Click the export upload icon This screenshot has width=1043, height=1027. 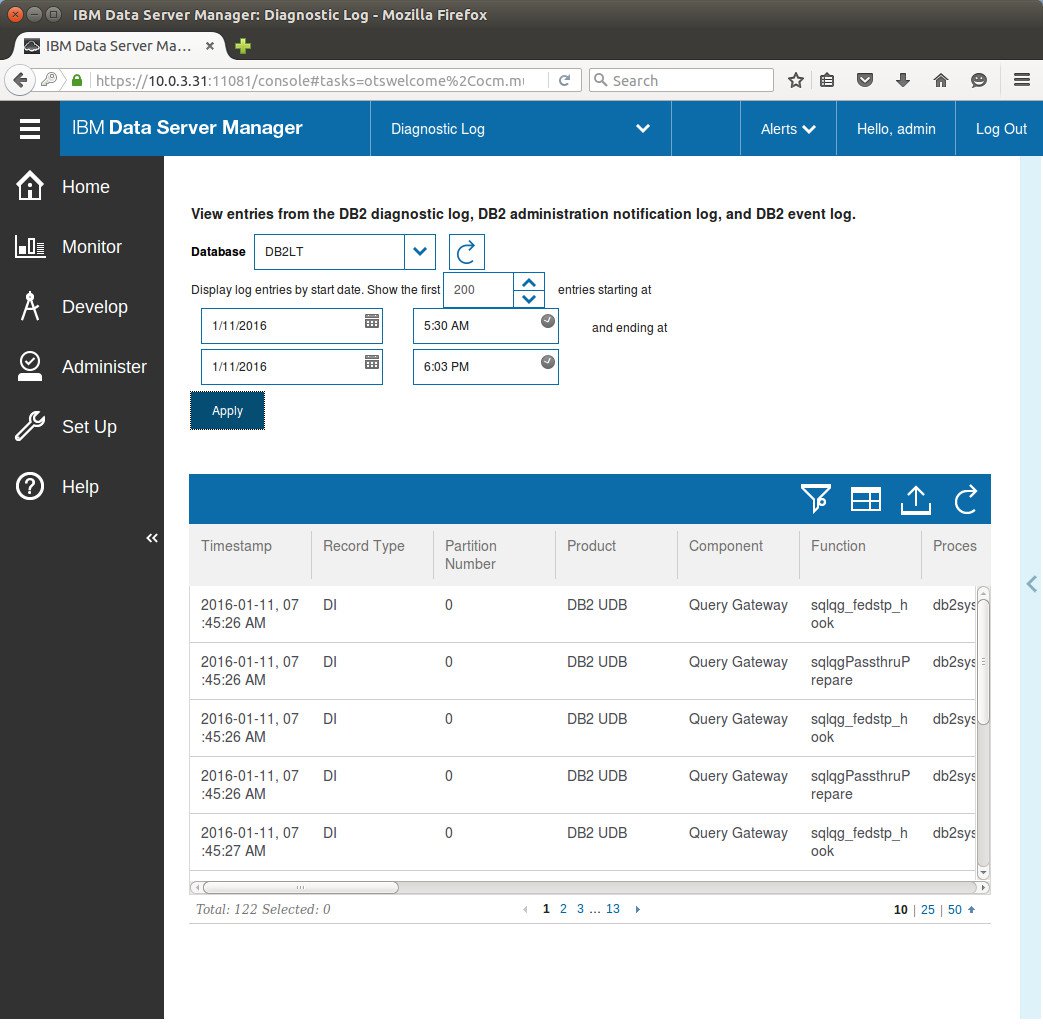(915, 500)
